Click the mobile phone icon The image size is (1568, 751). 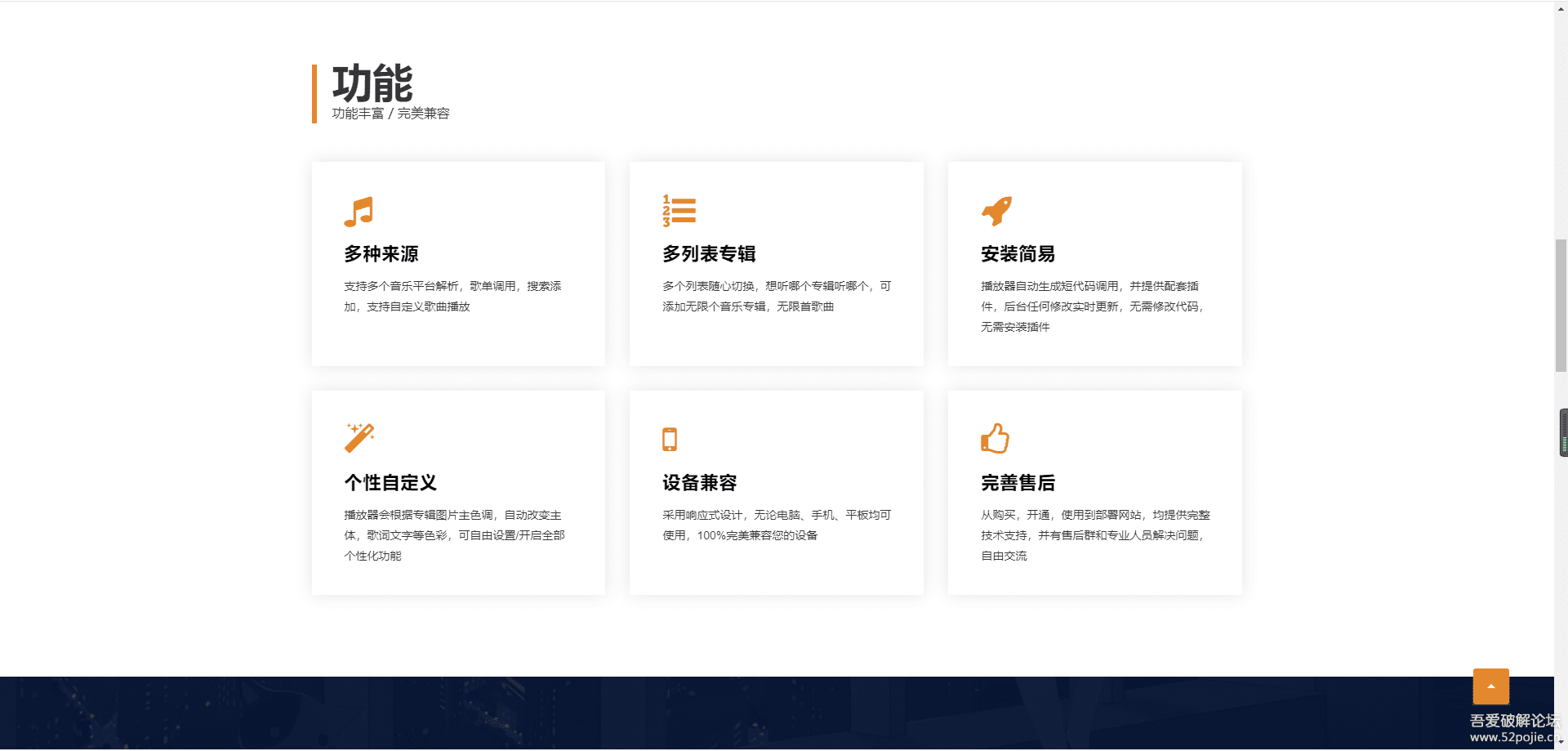click(x=670, y=439)
